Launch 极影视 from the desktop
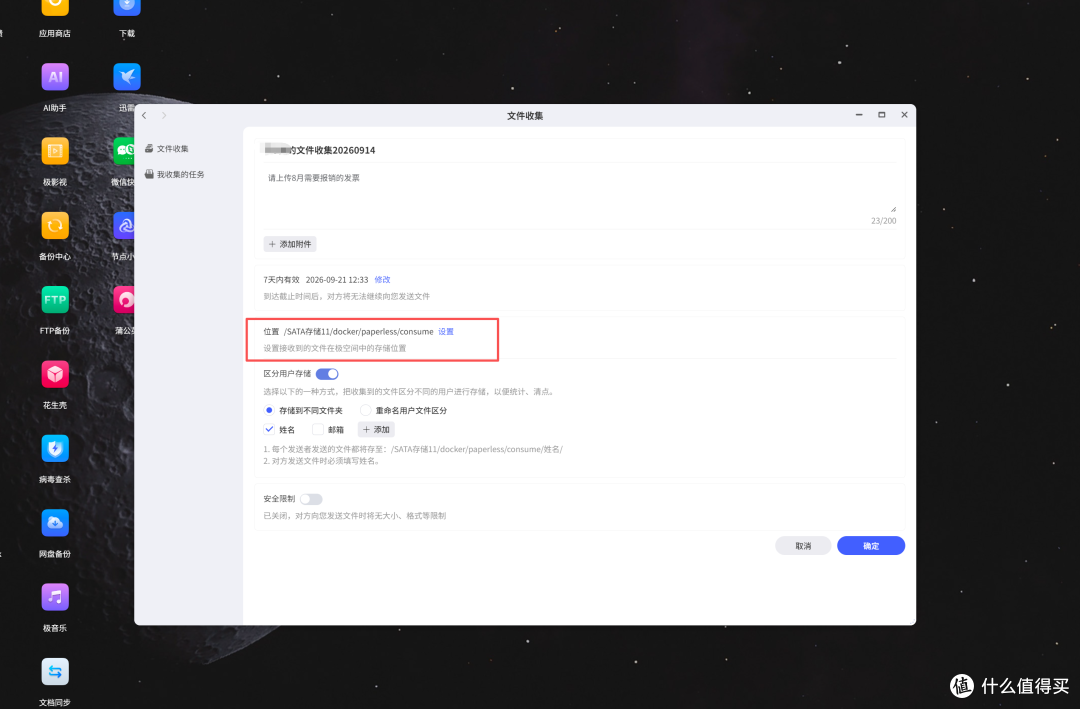Screen dimensions: 1080x709 [x=55, y=151]
